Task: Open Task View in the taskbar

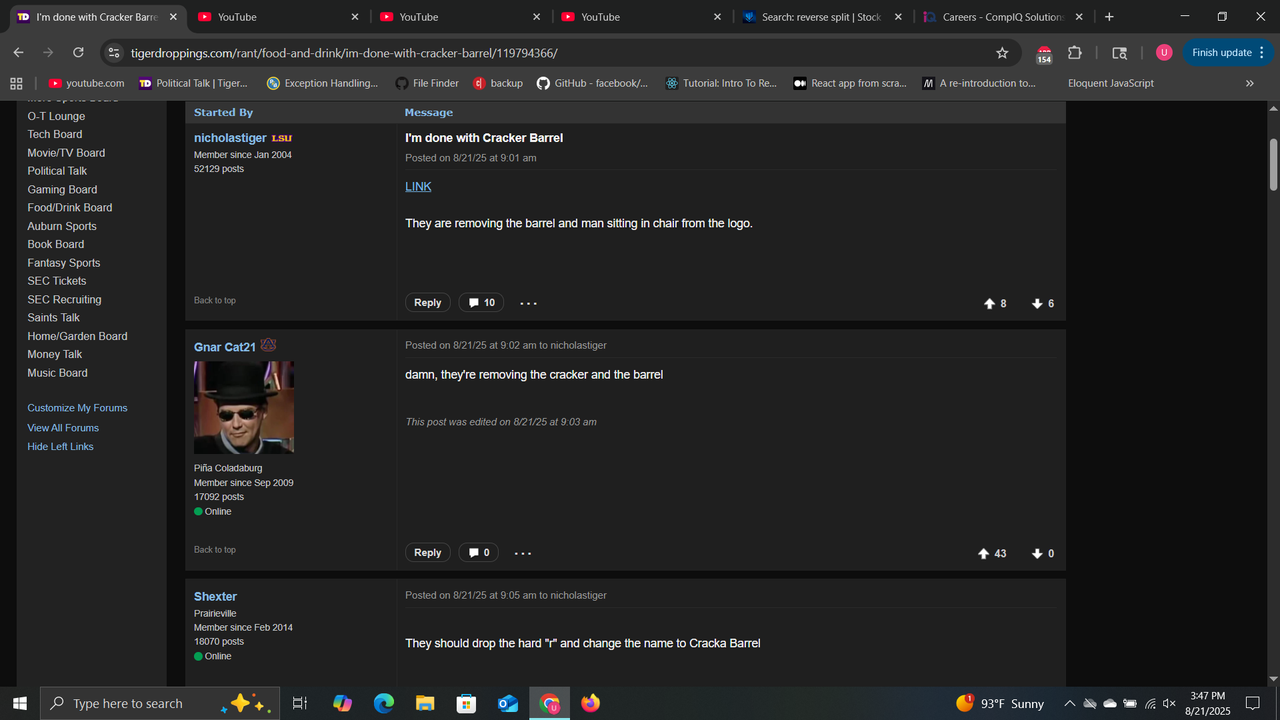Action: [x=299, y=703]
